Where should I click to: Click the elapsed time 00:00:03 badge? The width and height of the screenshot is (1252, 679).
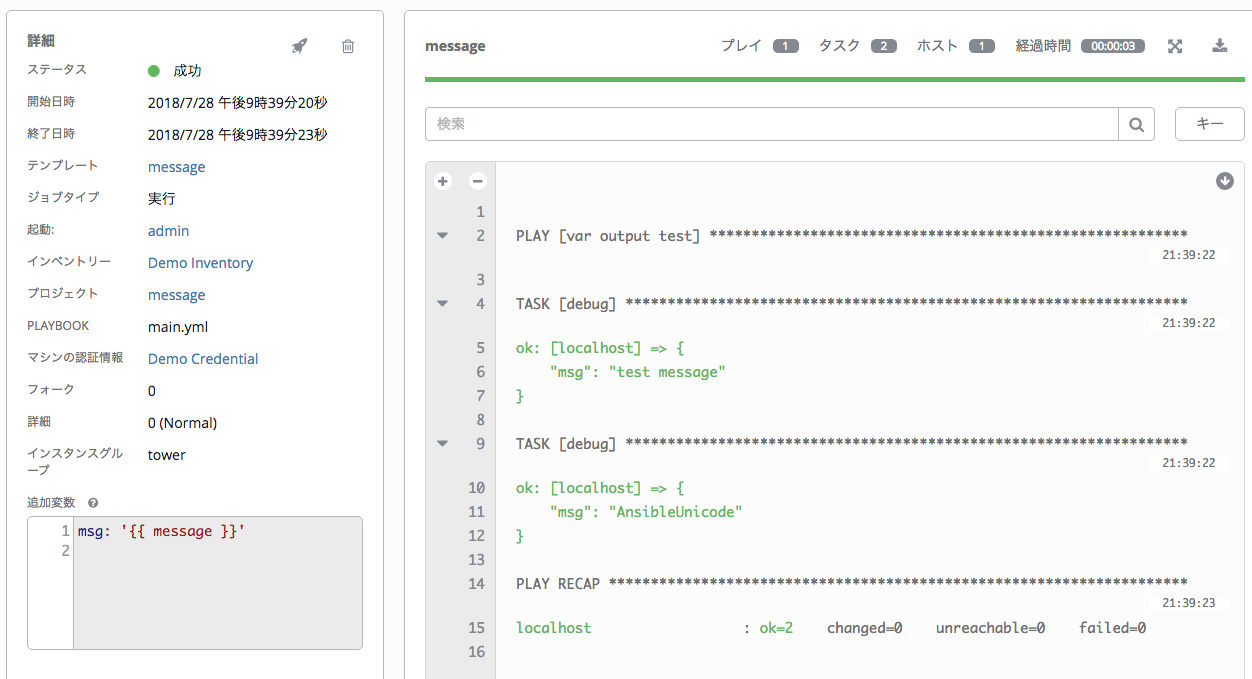1112,46
